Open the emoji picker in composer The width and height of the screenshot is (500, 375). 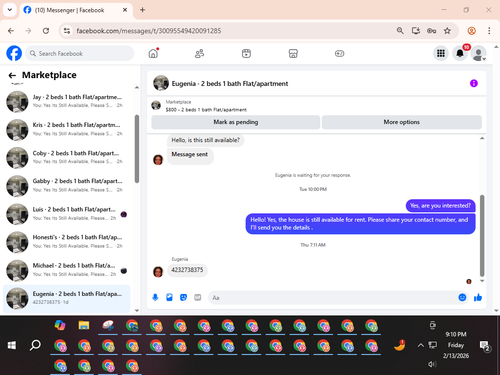coord(462,297)
